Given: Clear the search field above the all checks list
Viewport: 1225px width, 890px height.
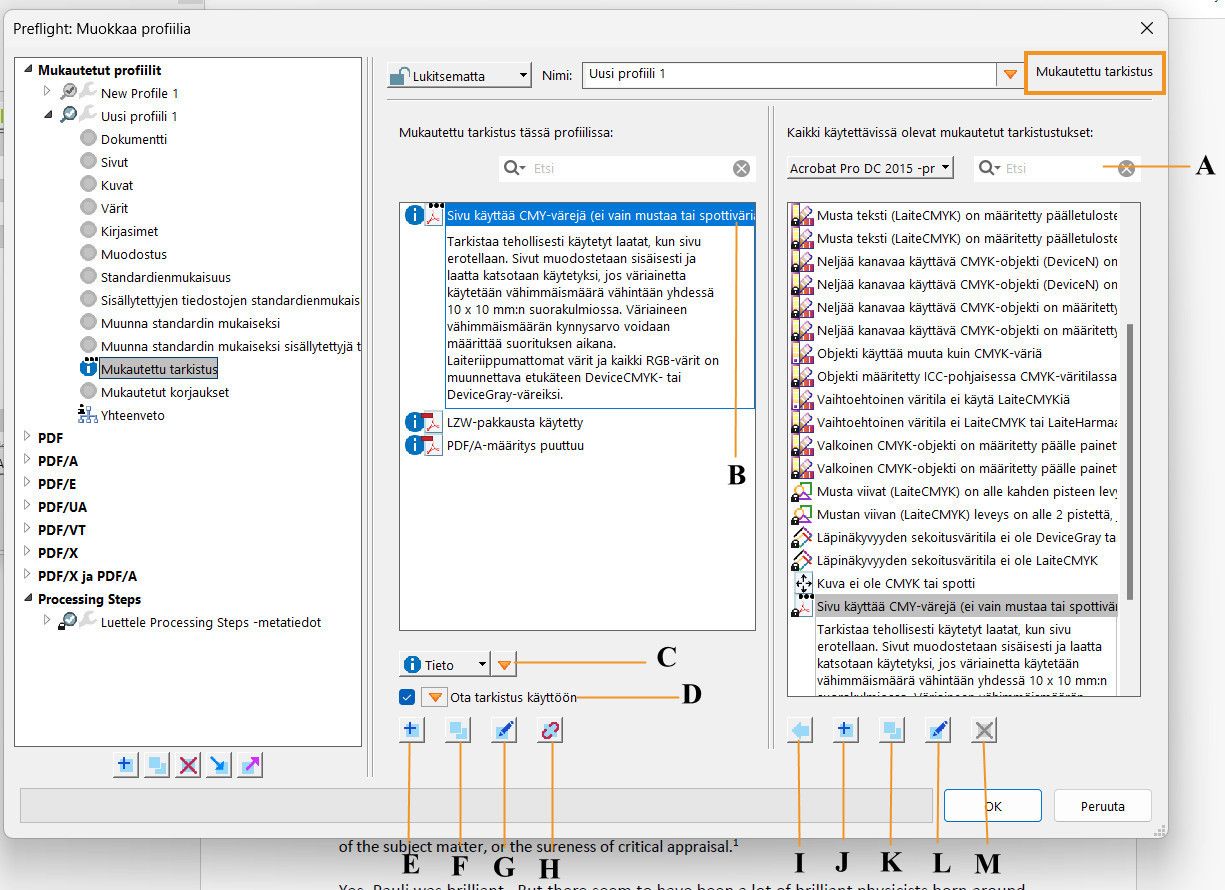Looking at the screenshot, I should [1126, 169].
